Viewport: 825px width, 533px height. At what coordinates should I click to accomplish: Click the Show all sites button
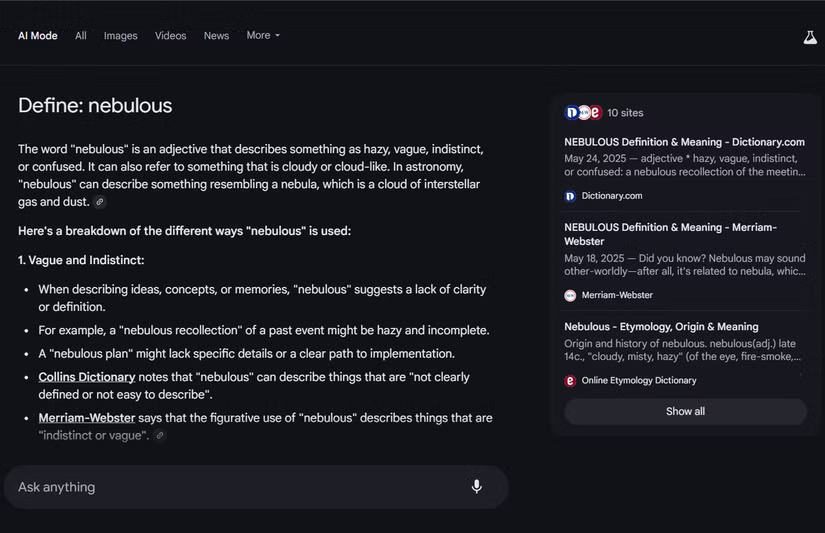pyautogui.click(x=685, y=411)
